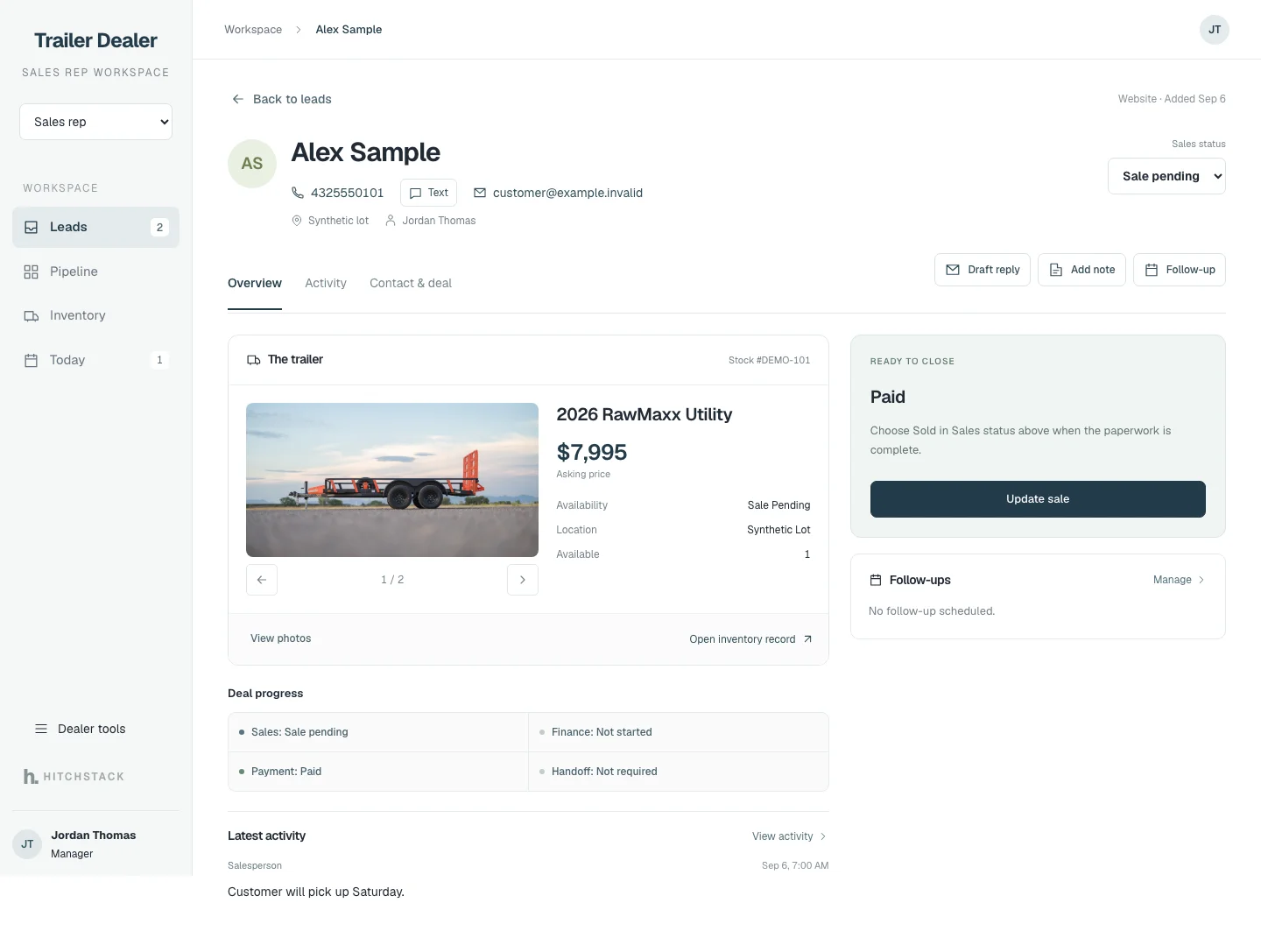
Task: Click the customer@example.invalid email address
Action: pyautogui.click(x=567, y=193)
